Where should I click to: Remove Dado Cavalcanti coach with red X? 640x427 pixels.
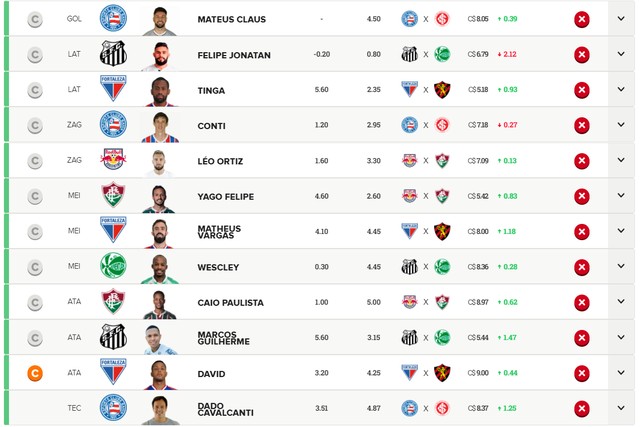point(582,409)
